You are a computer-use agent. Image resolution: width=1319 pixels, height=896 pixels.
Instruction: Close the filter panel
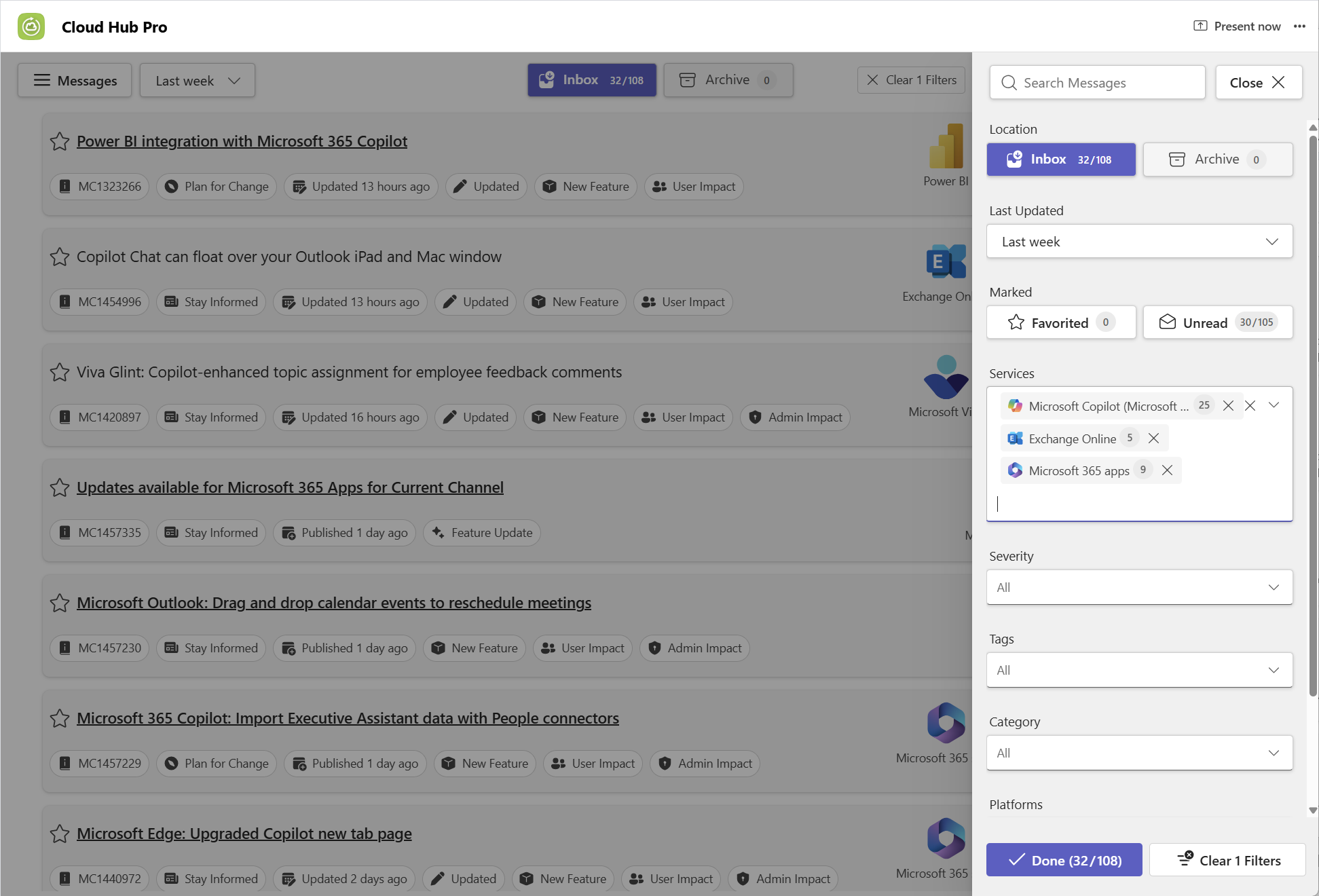(x=1259, y=82)
